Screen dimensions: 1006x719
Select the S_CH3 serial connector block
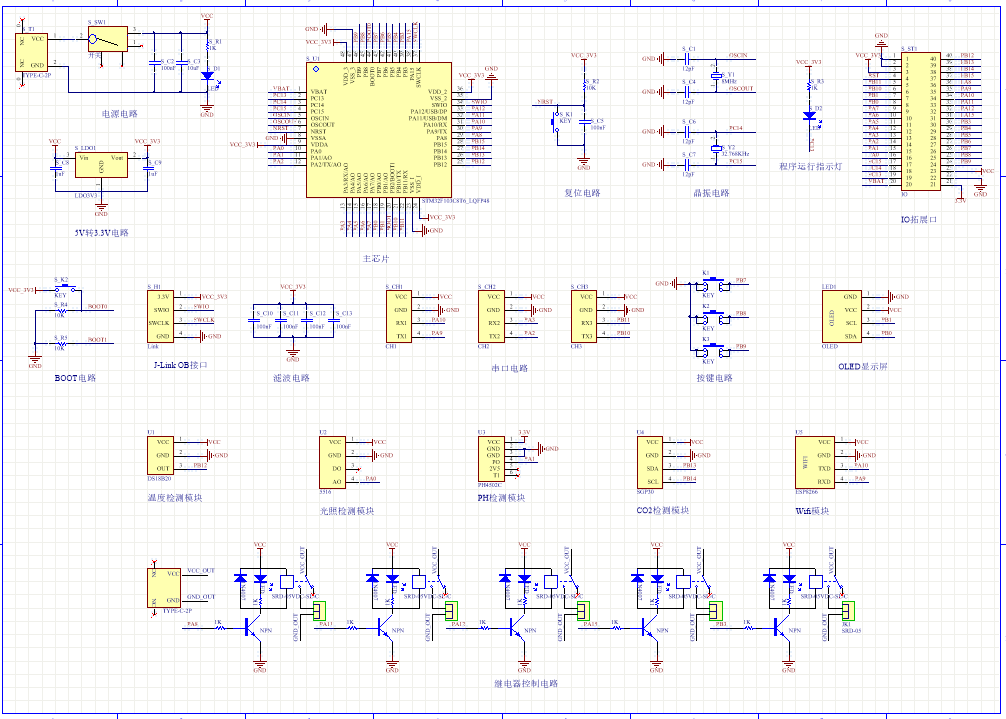tap(584, 317)
